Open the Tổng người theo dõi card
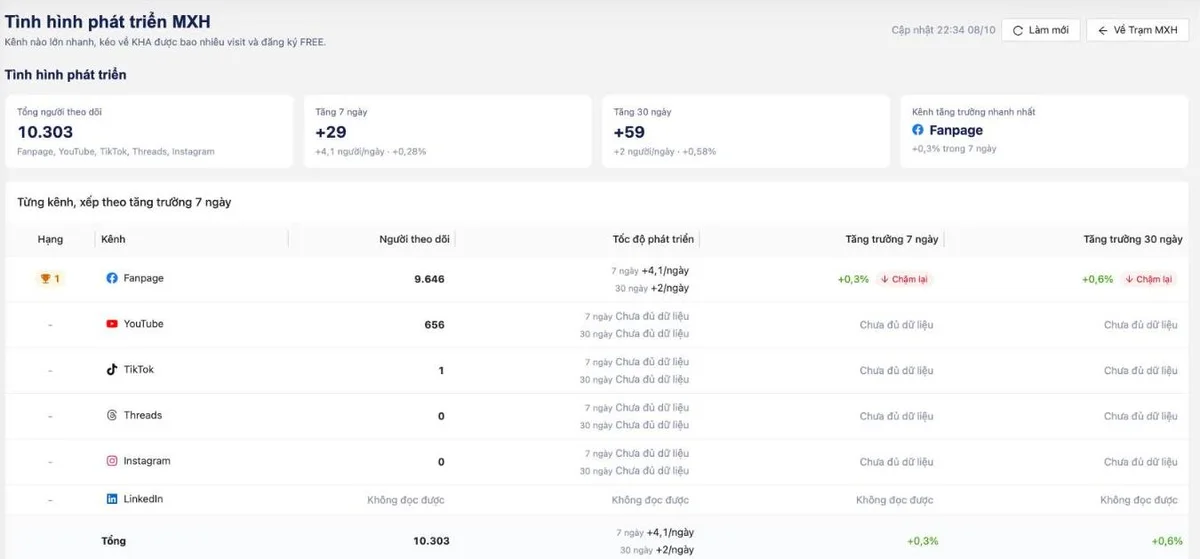Screen dimensions: 1200x559 (x=149, y=131)
